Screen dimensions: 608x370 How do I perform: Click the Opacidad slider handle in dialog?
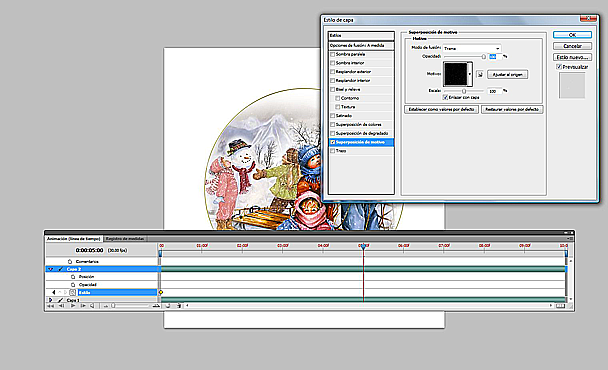(x=484, y=57)
